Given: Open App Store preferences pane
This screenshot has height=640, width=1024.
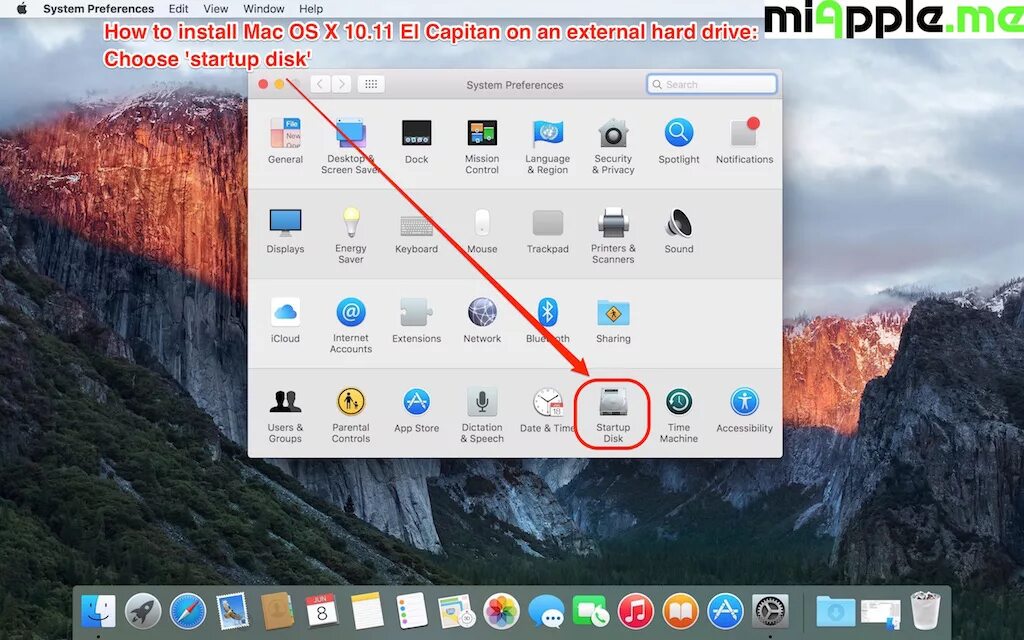Looking at the screenshot, I should tap(416, 410).
